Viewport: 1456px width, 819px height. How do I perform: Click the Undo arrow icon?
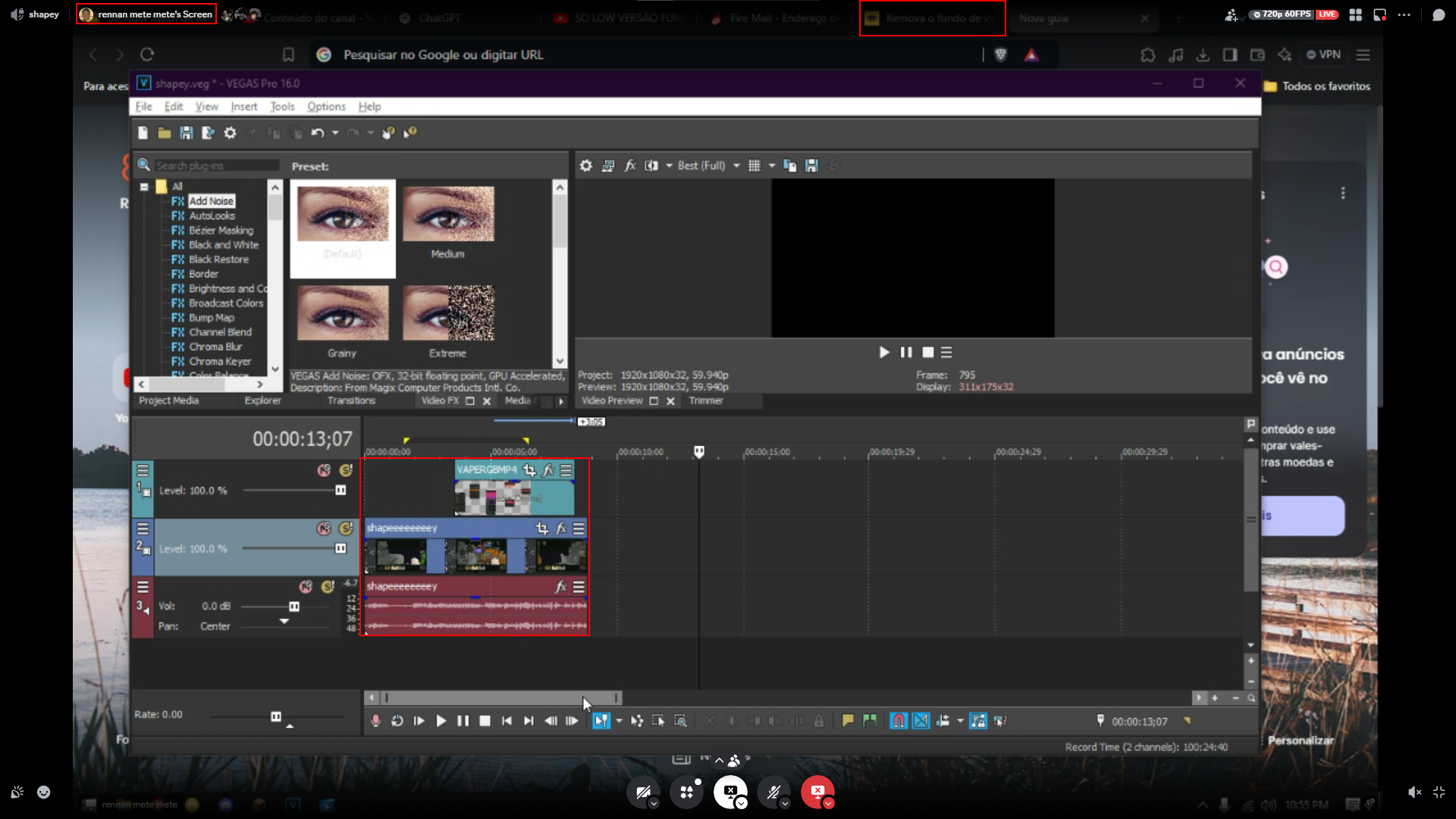tap(317, 133)
